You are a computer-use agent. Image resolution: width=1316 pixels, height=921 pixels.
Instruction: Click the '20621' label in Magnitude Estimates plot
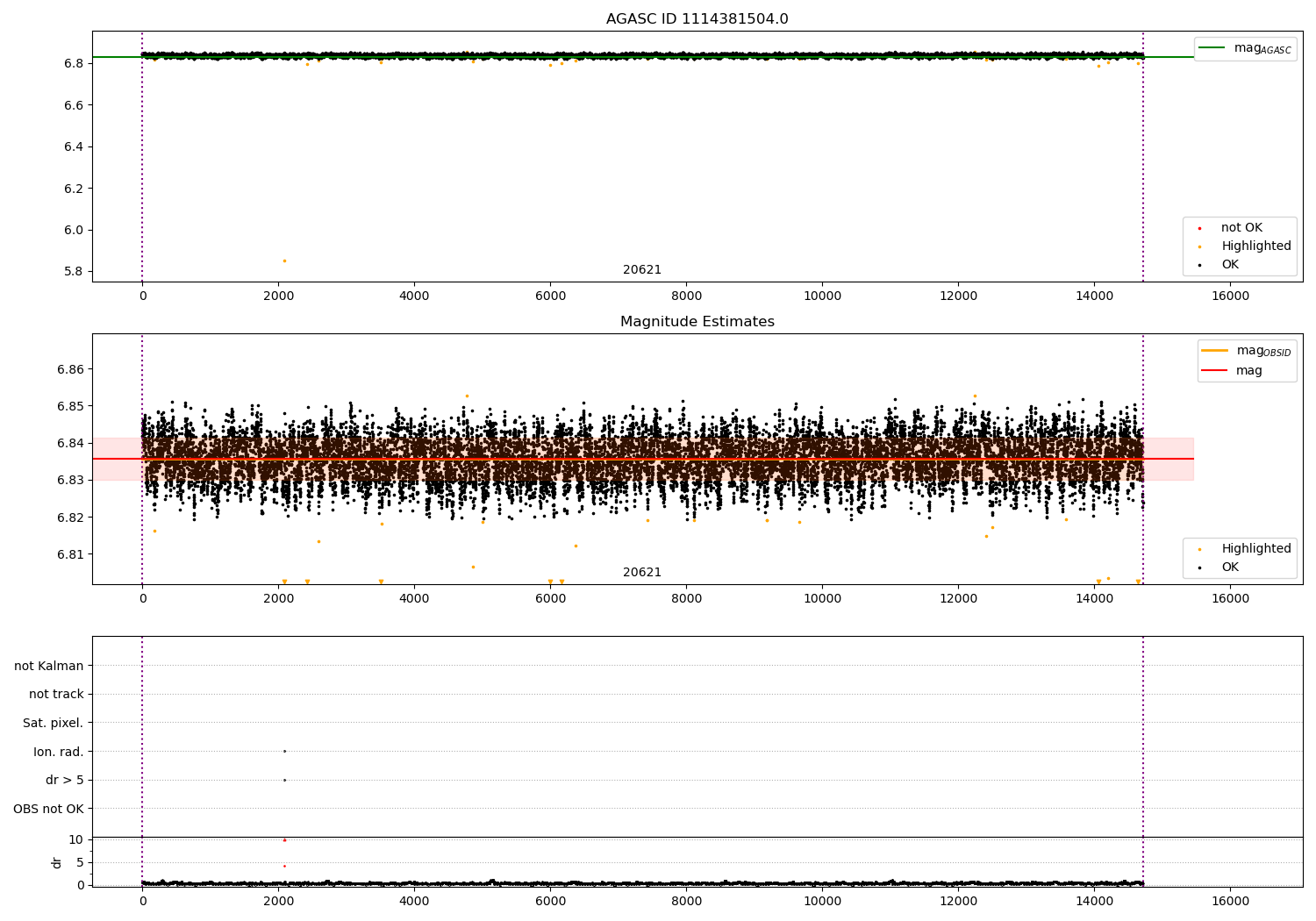pos(642,572)
